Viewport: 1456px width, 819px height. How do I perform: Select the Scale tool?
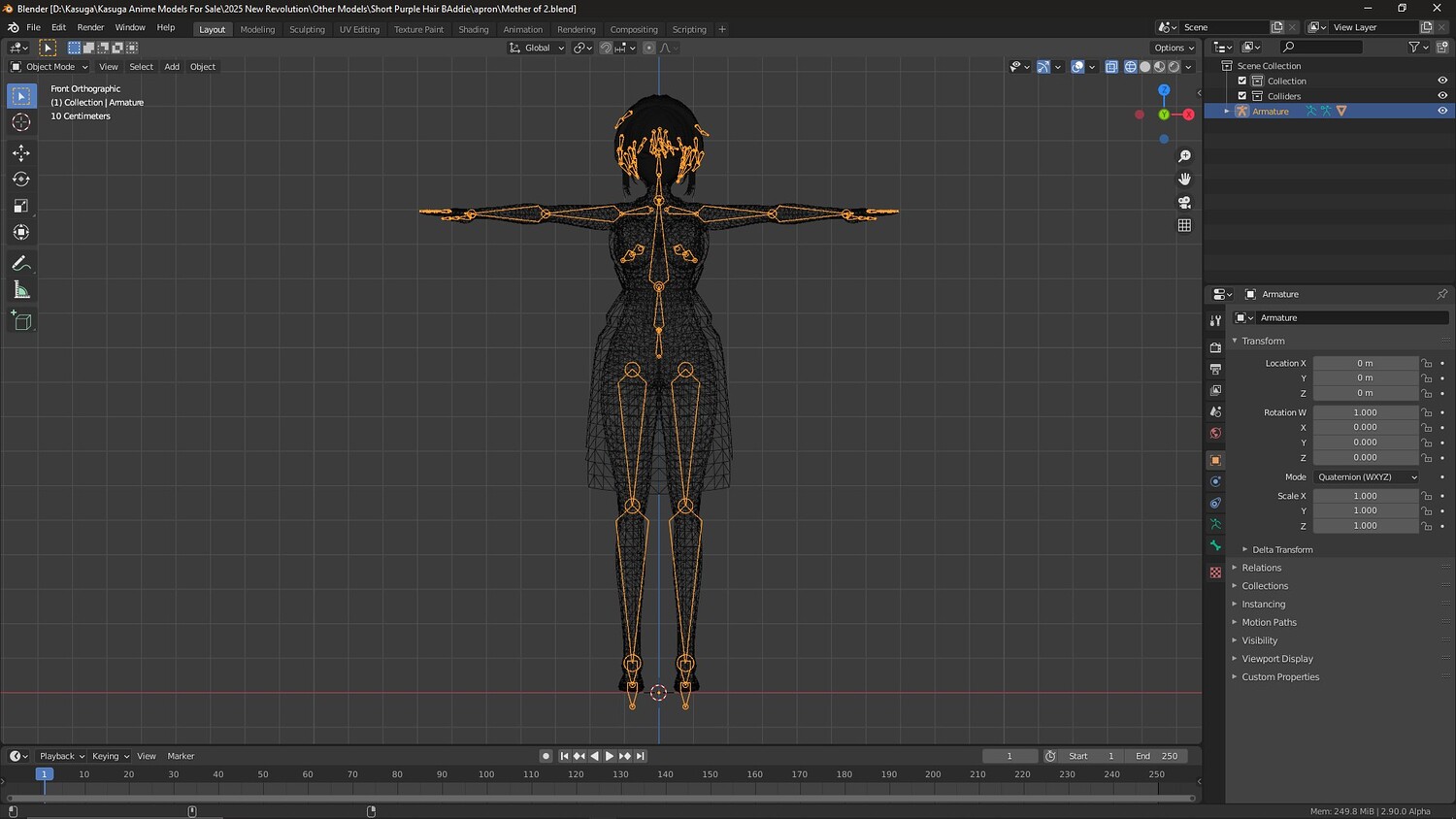(x=21, y=206)
